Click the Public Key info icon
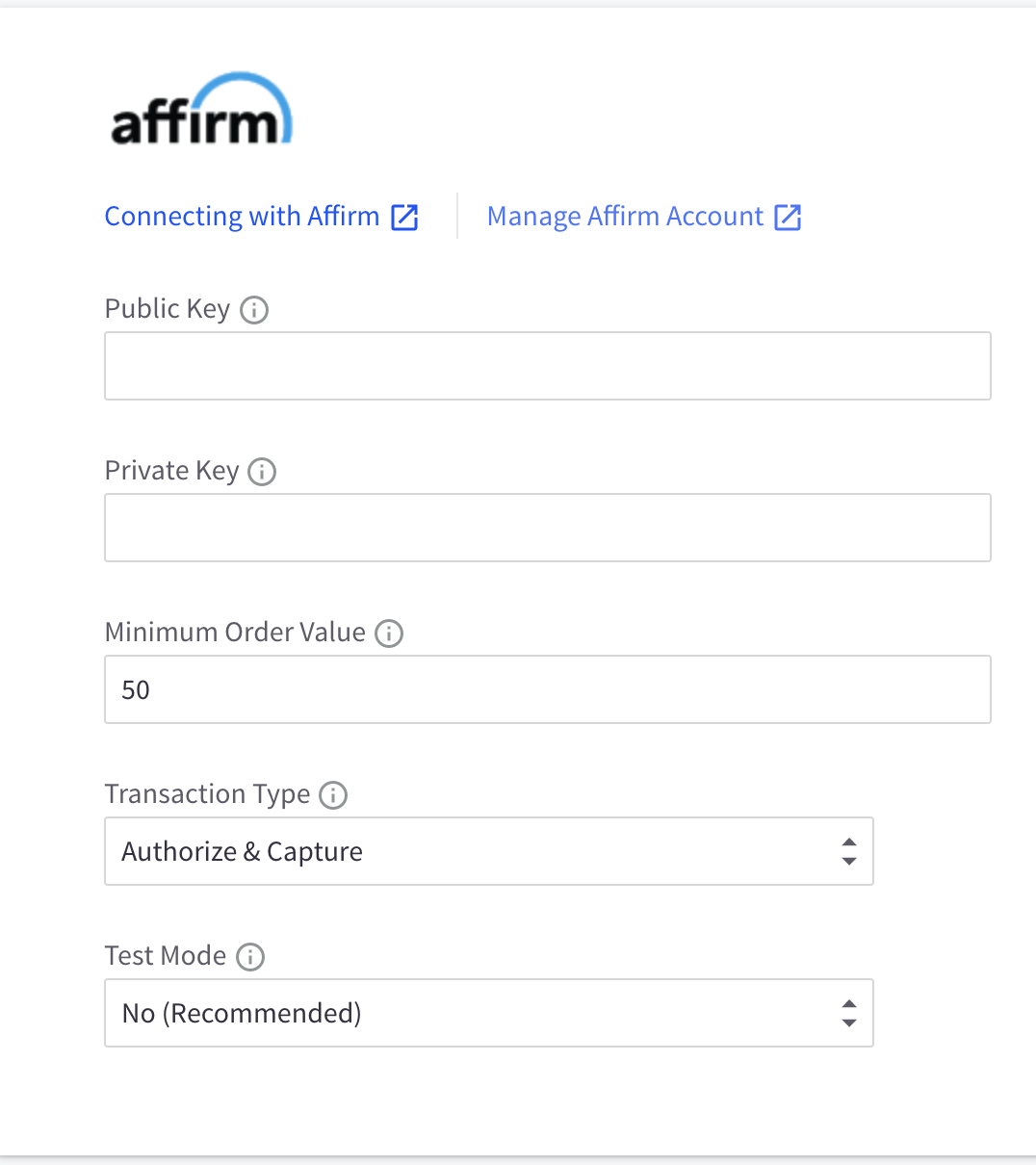Screen dimensions: 1036x1165 point(253,309)
